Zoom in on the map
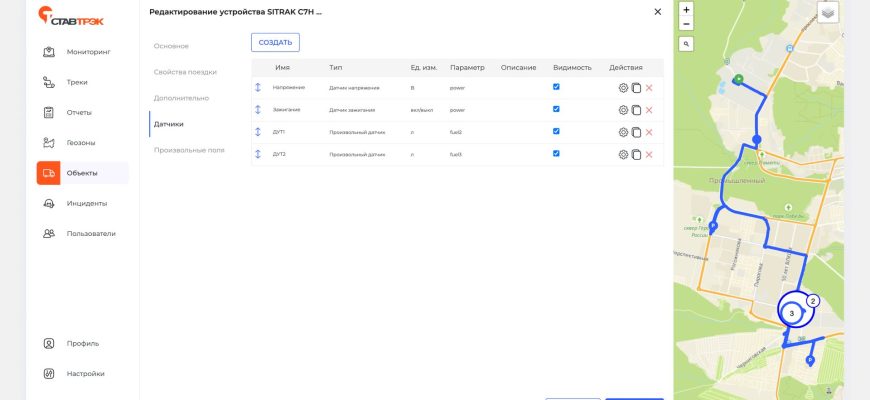The height and width of the screenshot is (400, 870). point(685,9)
